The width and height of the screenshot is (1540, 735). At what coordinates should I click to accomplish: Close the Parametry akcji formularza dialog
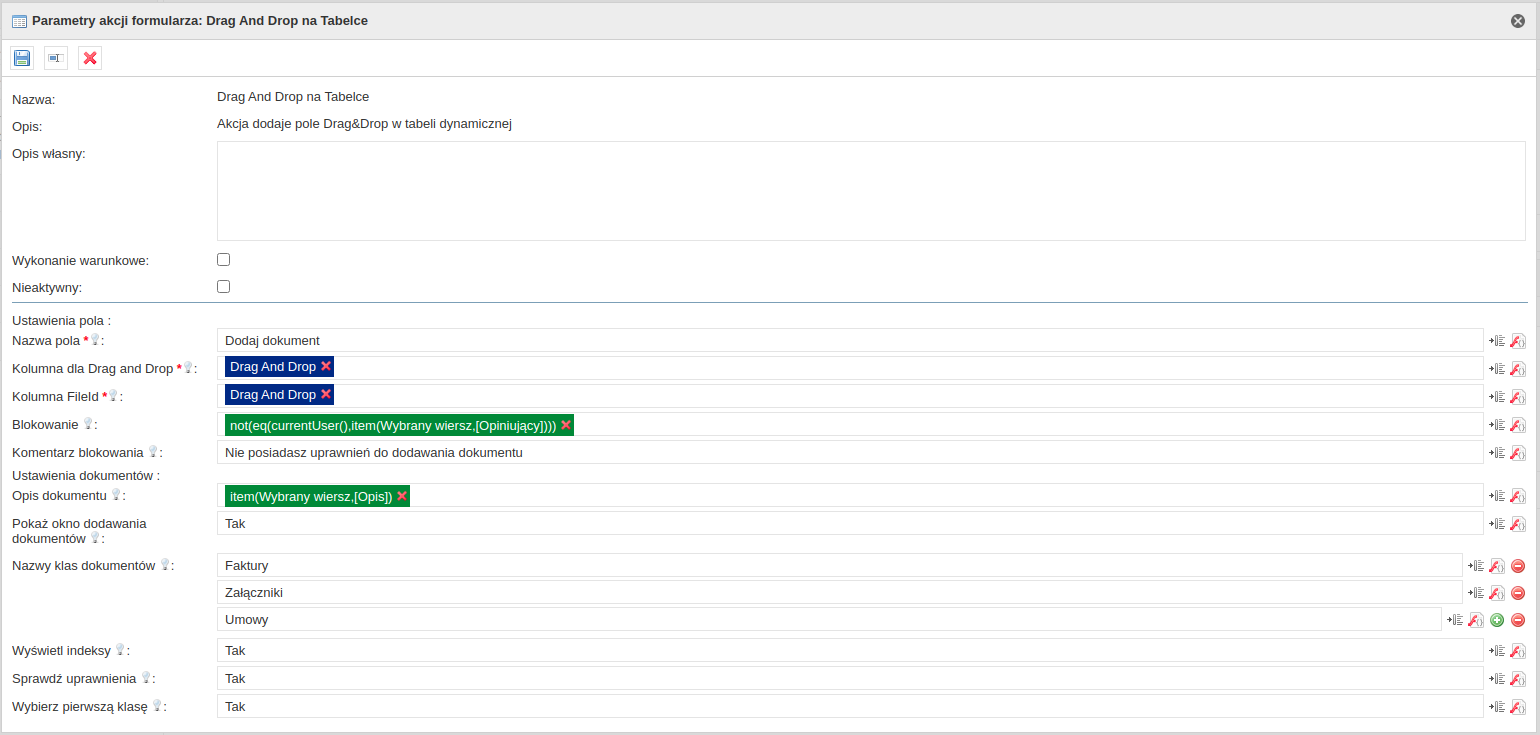pos(1518,20)
